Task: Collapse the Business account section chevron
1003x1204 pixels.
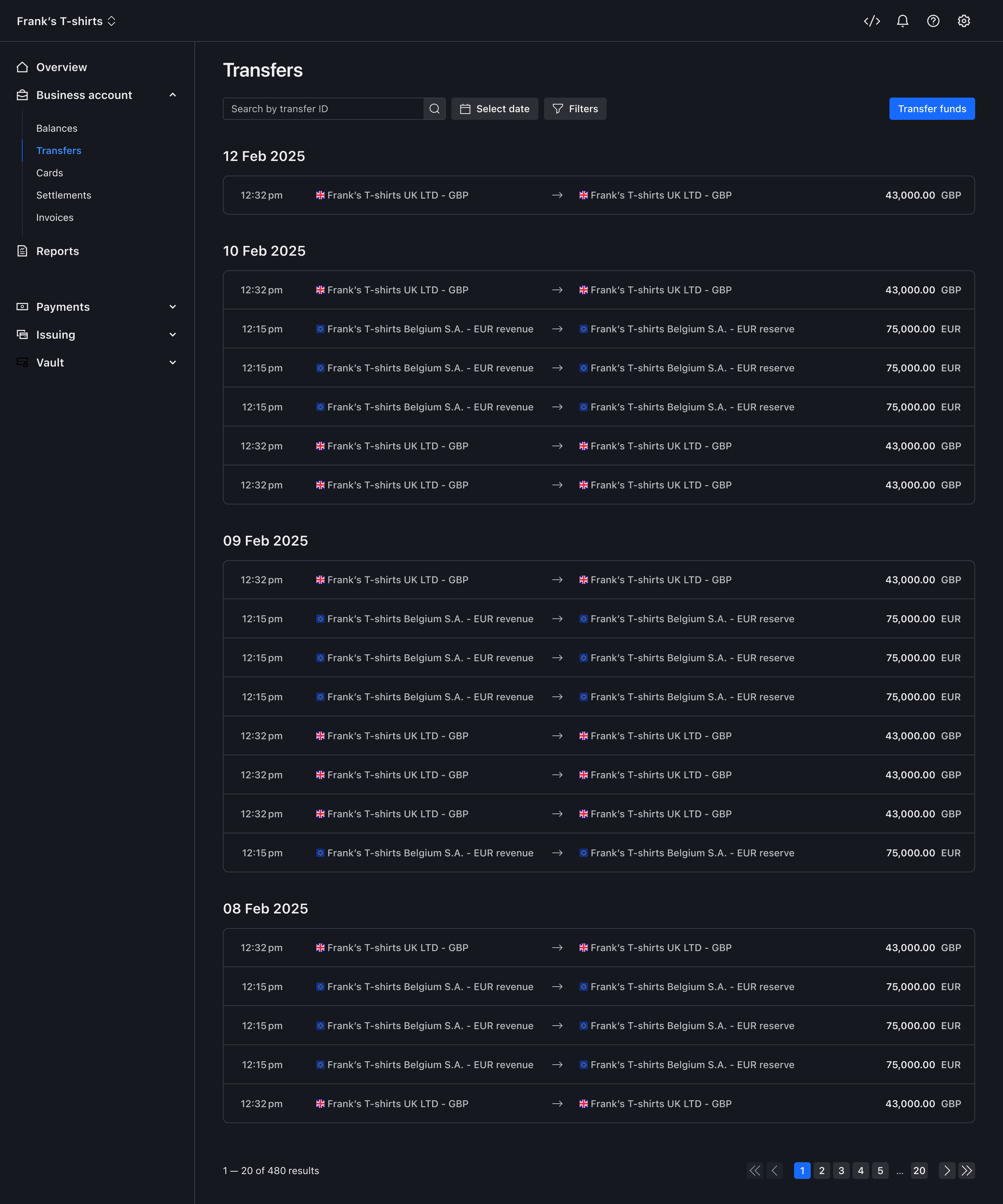Action: (x=172, y=95)
